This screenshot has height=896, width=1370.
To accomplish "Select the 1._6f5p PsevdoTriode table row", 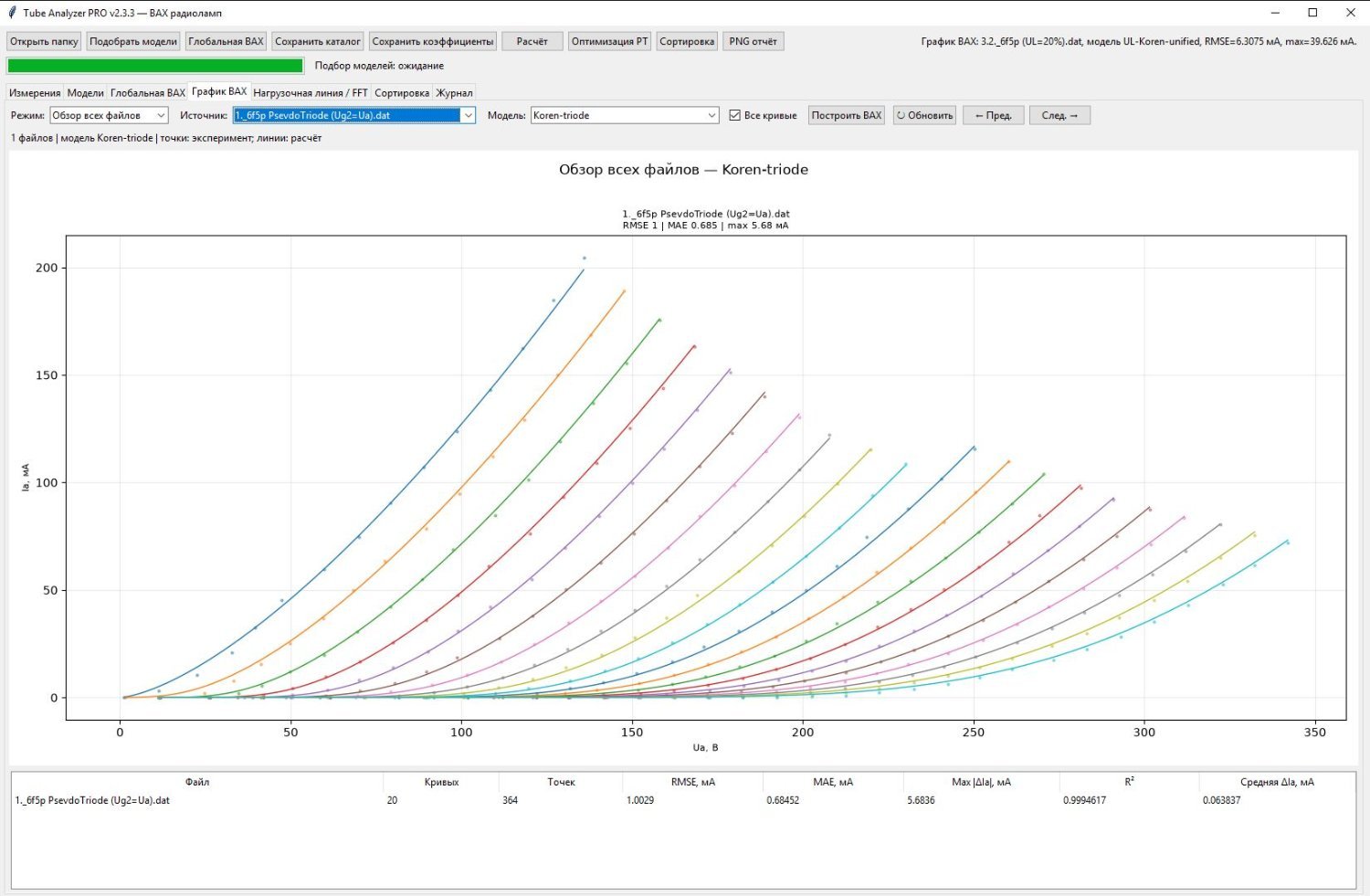I will [x=683, y=800].
